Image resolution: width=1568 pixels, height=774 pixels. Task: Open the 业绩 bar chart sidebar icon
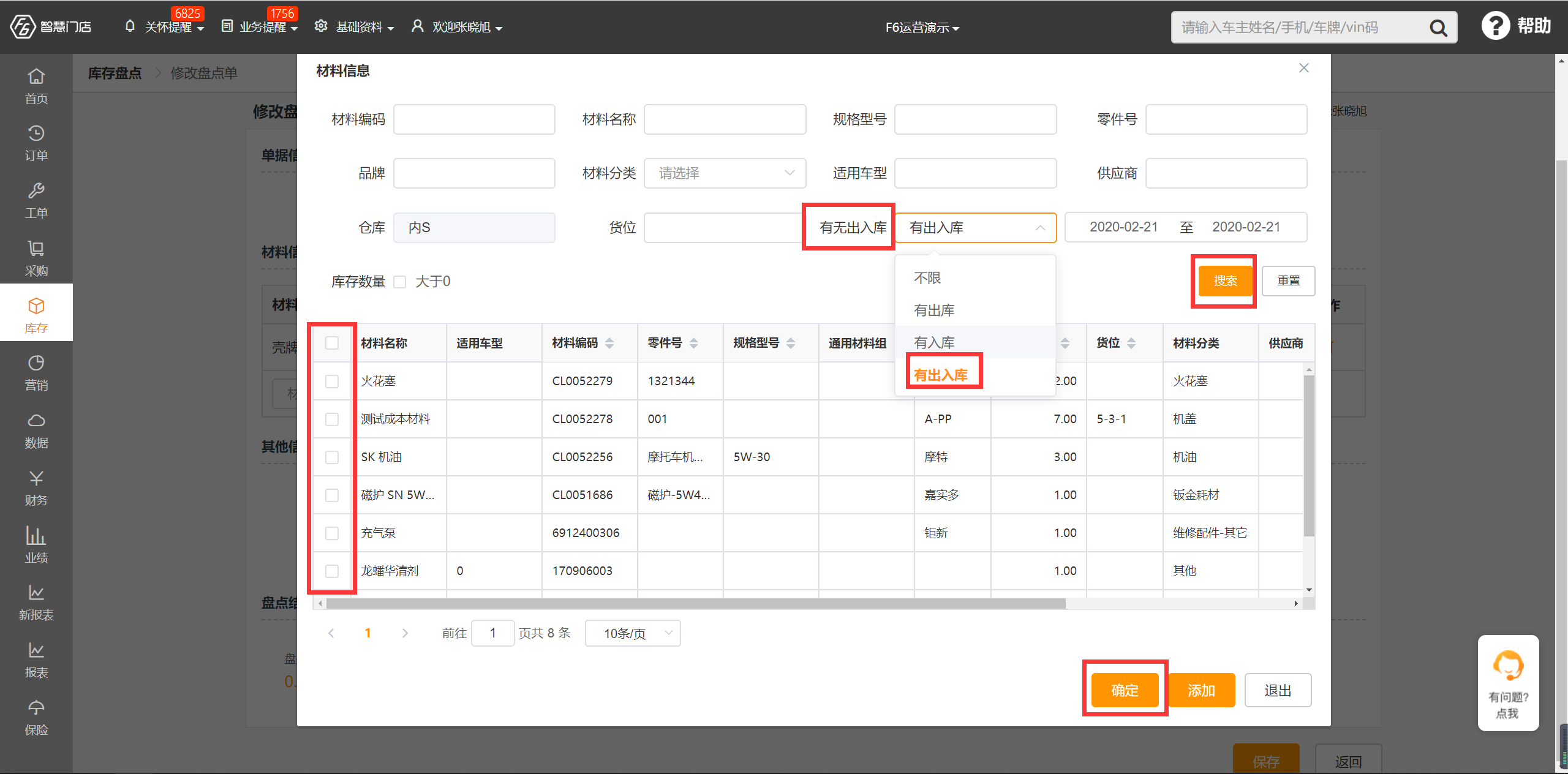(36, 545)
